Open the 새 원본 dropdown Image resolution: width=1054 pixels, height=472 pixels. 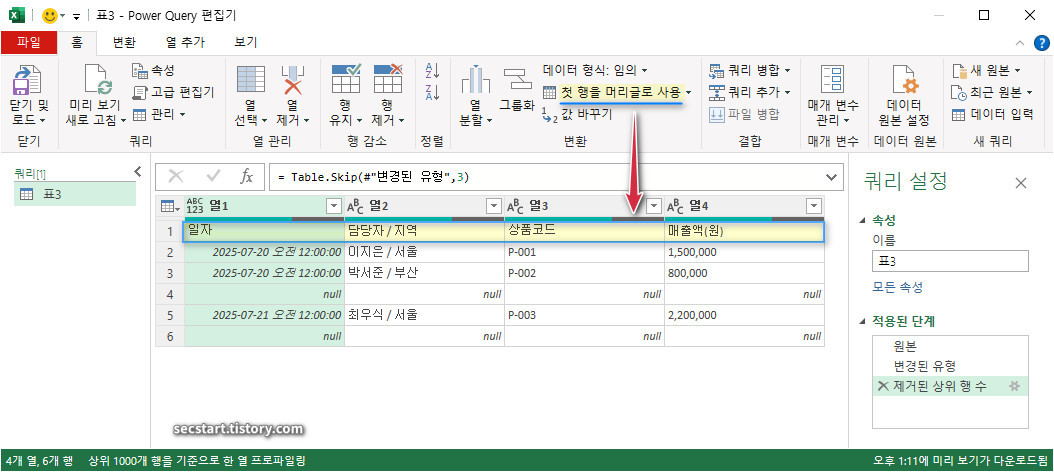point(985,70)
